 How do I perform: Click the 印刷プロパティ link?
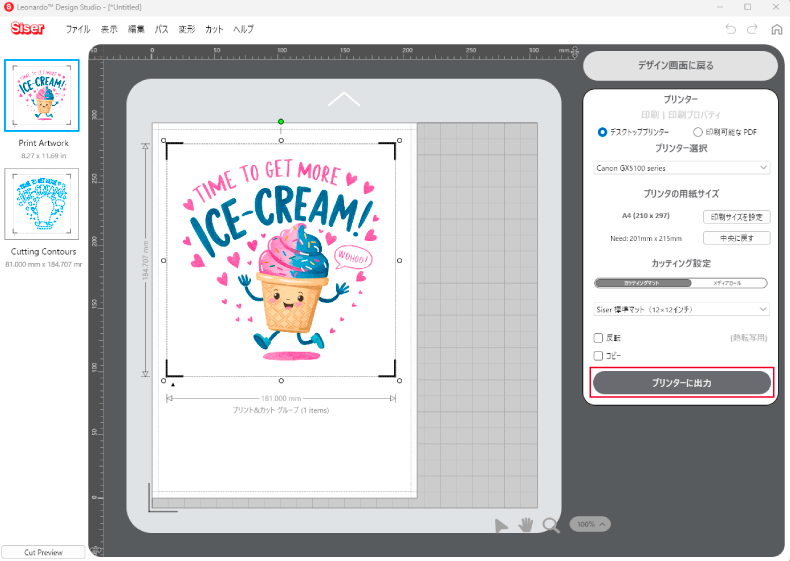[x=694, y=115]
